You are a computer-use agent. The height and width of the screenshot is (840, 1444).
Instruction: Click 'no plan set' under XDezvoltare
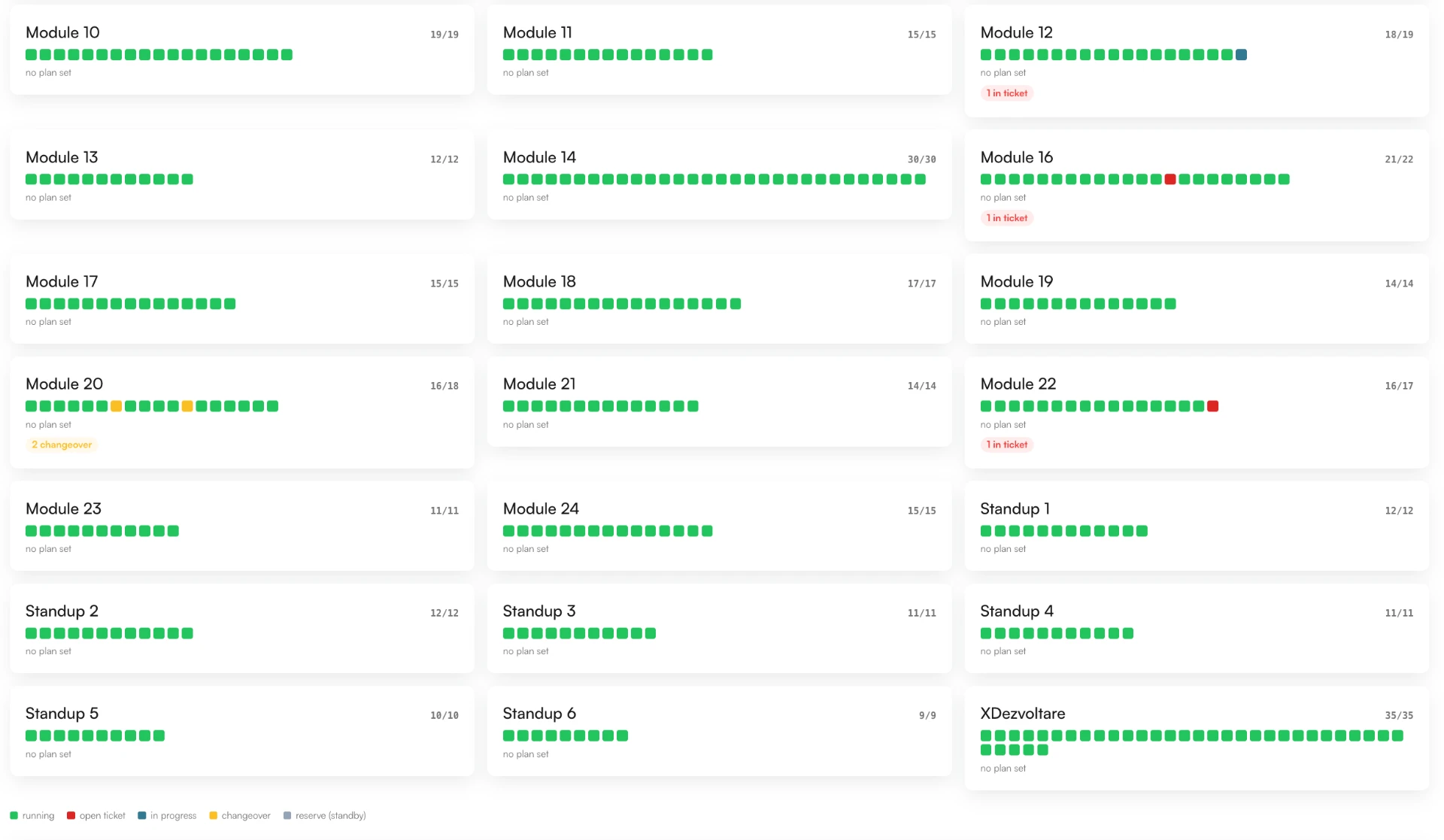(1003, 768)
